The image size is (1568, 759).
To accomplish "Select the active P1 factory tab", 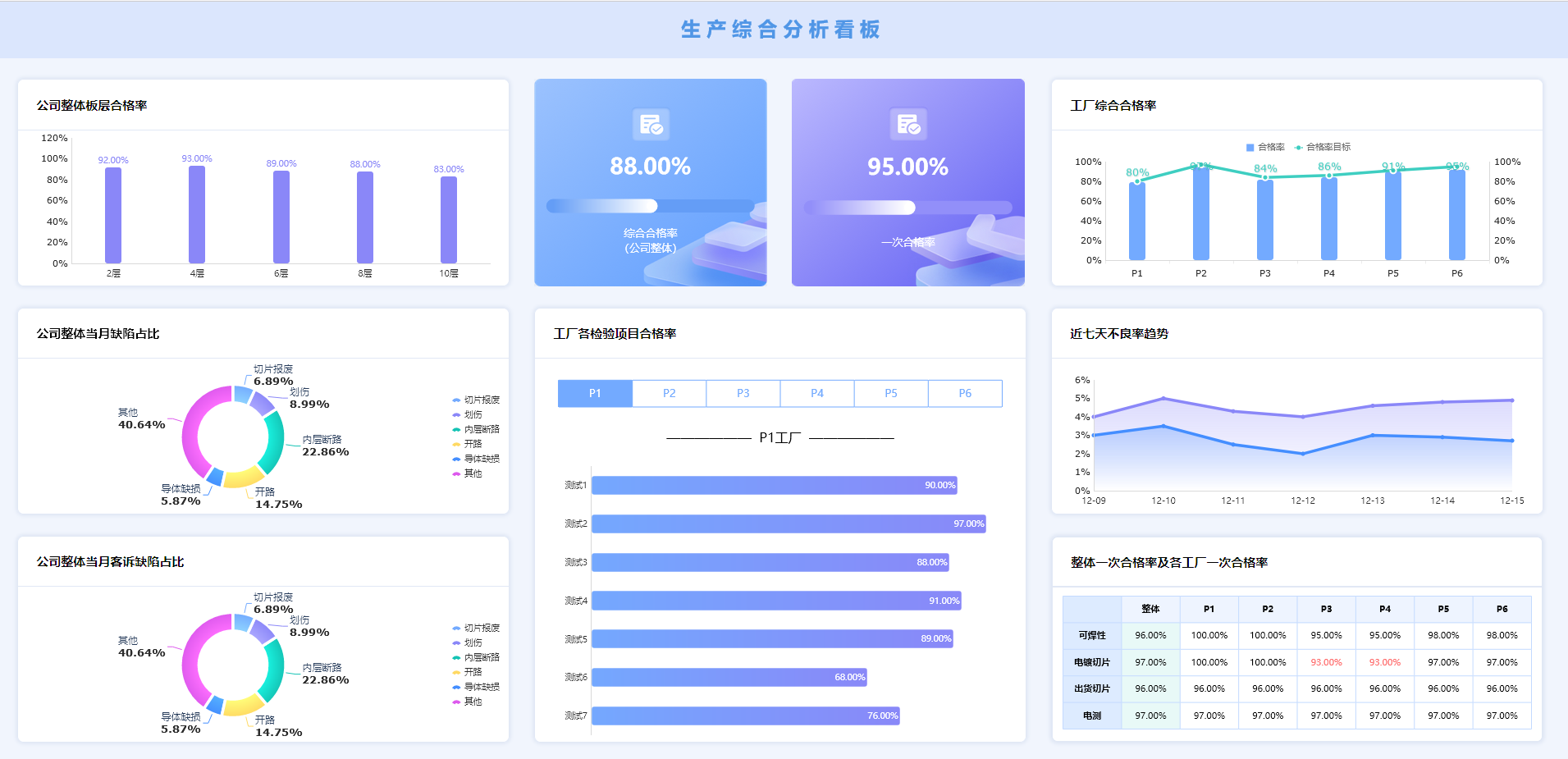I will coord(595,393).
